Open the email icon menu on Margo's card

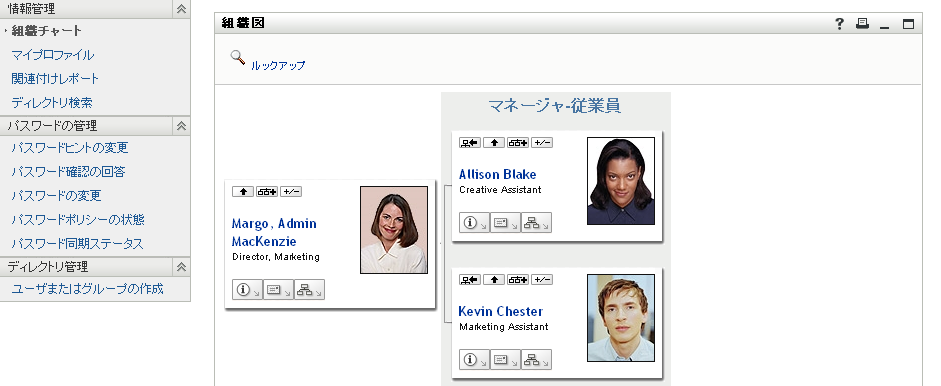pyautogui.click(x=278, y=289)
